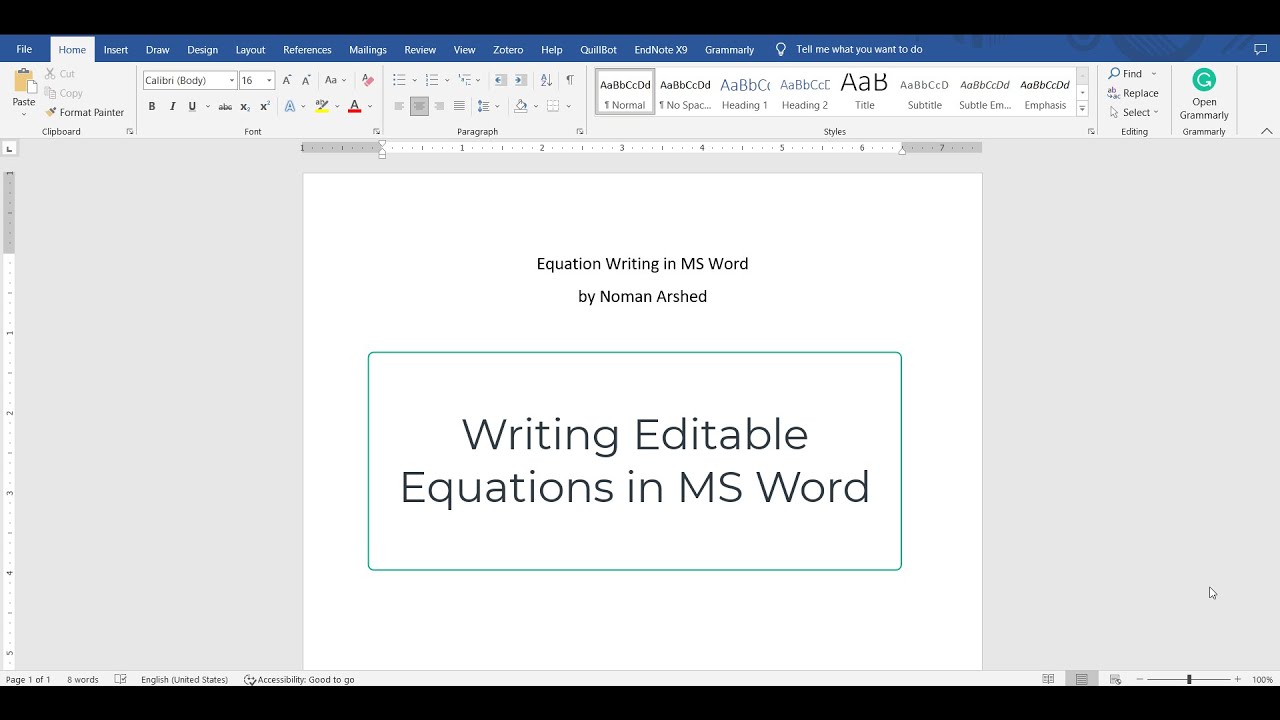Align text right
The height and width of the screenshot is (720, 1280).
point(439,106)
